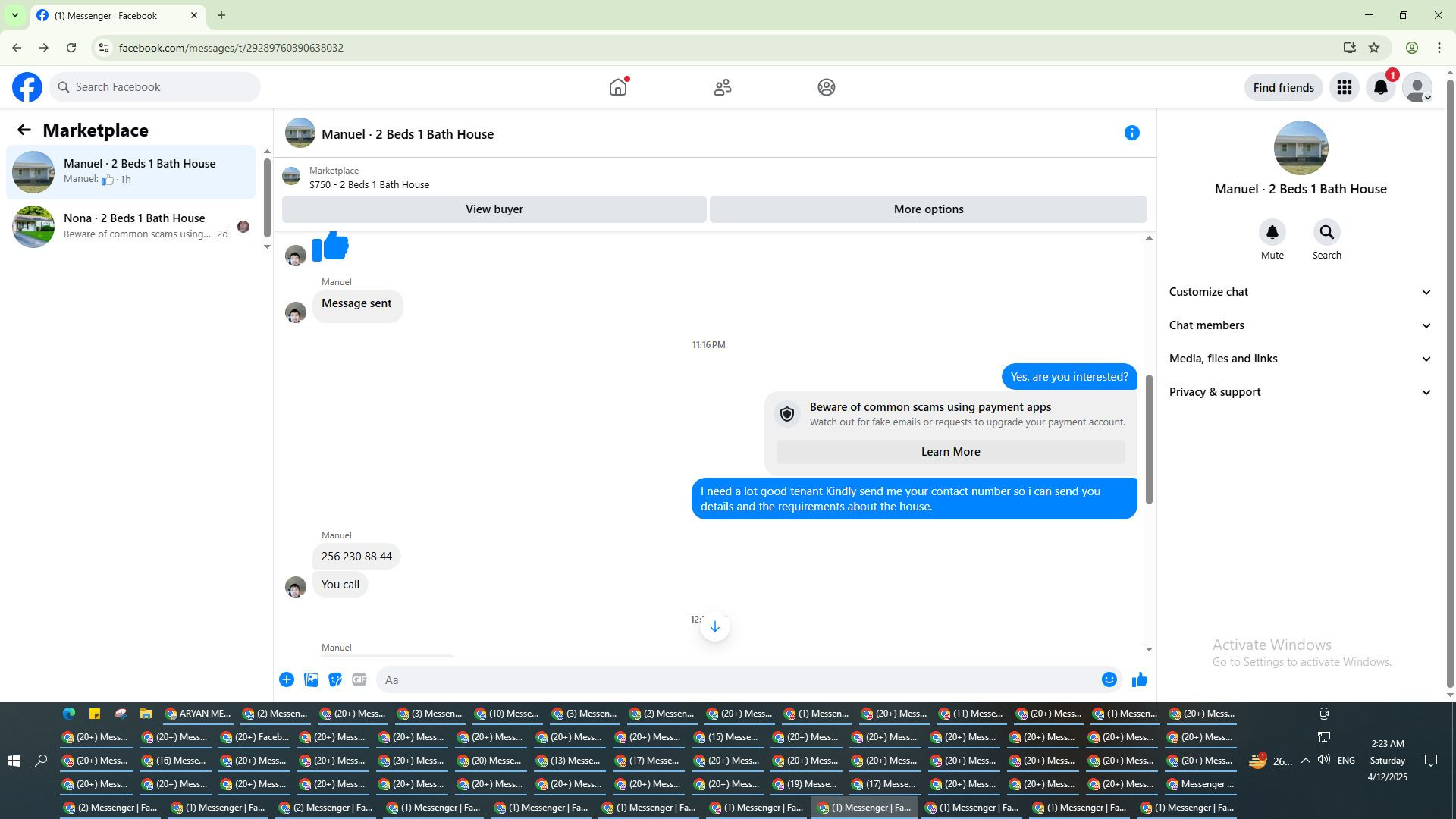Click the phone number message 256 230 88 44
This screenshot has height=819, width=1456.
click(356, 557)
